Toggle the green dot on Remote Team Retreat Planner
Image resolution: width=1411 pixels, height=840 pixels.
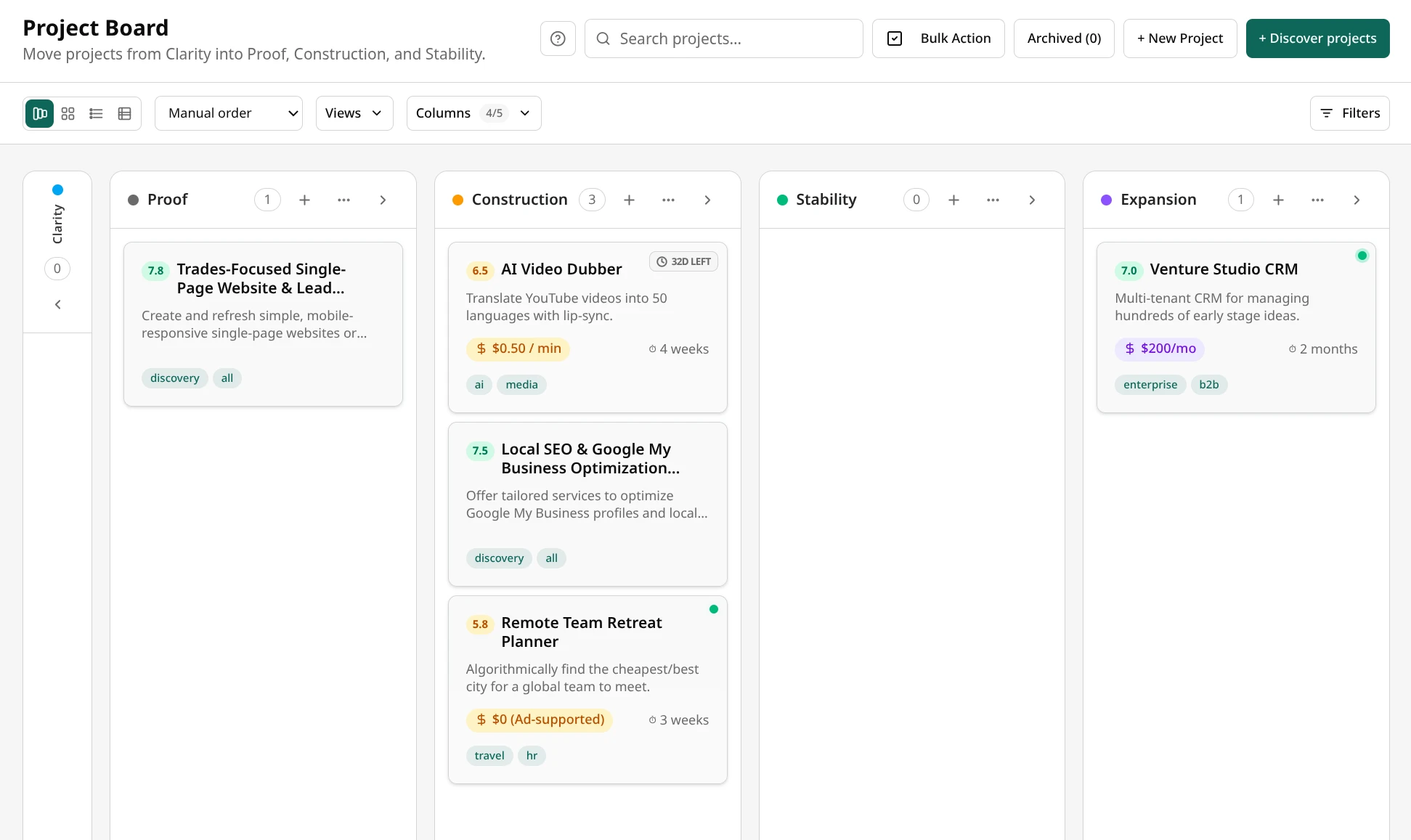tap(714, 609)
